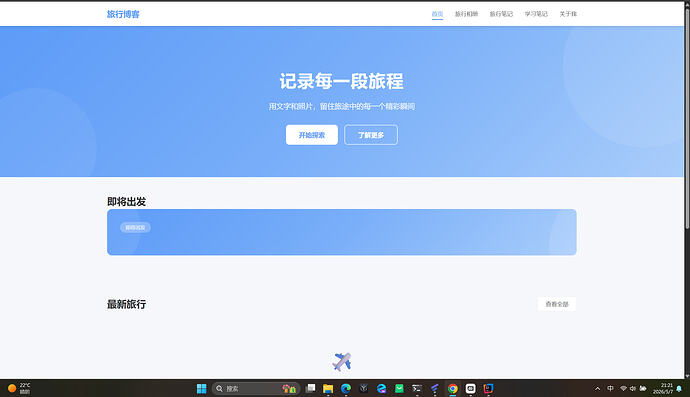Switch the Chinese input method indicator

coord(610,388)
